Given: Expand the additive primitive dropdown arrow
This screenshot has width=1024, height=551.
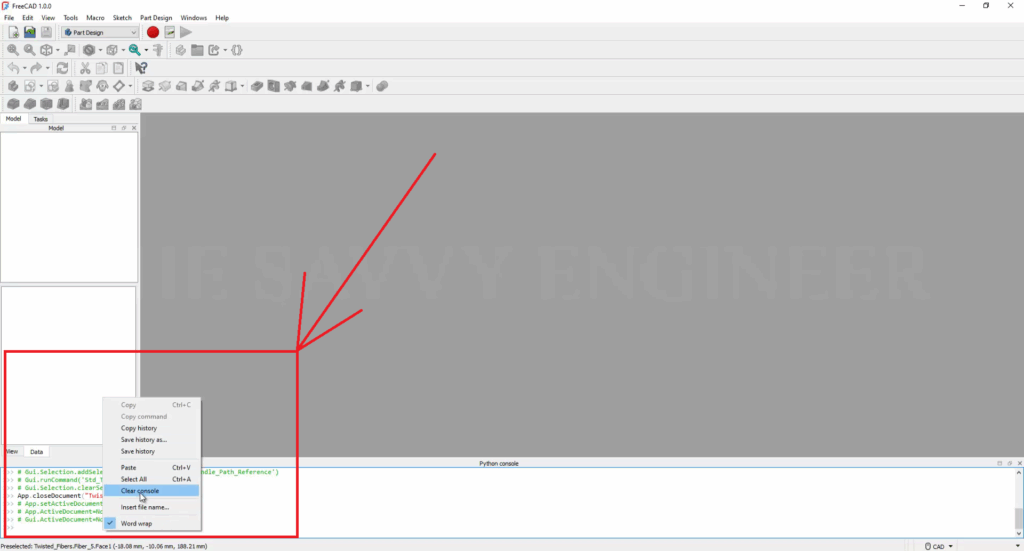Looking at the screenshot, I should coord(242,86).
